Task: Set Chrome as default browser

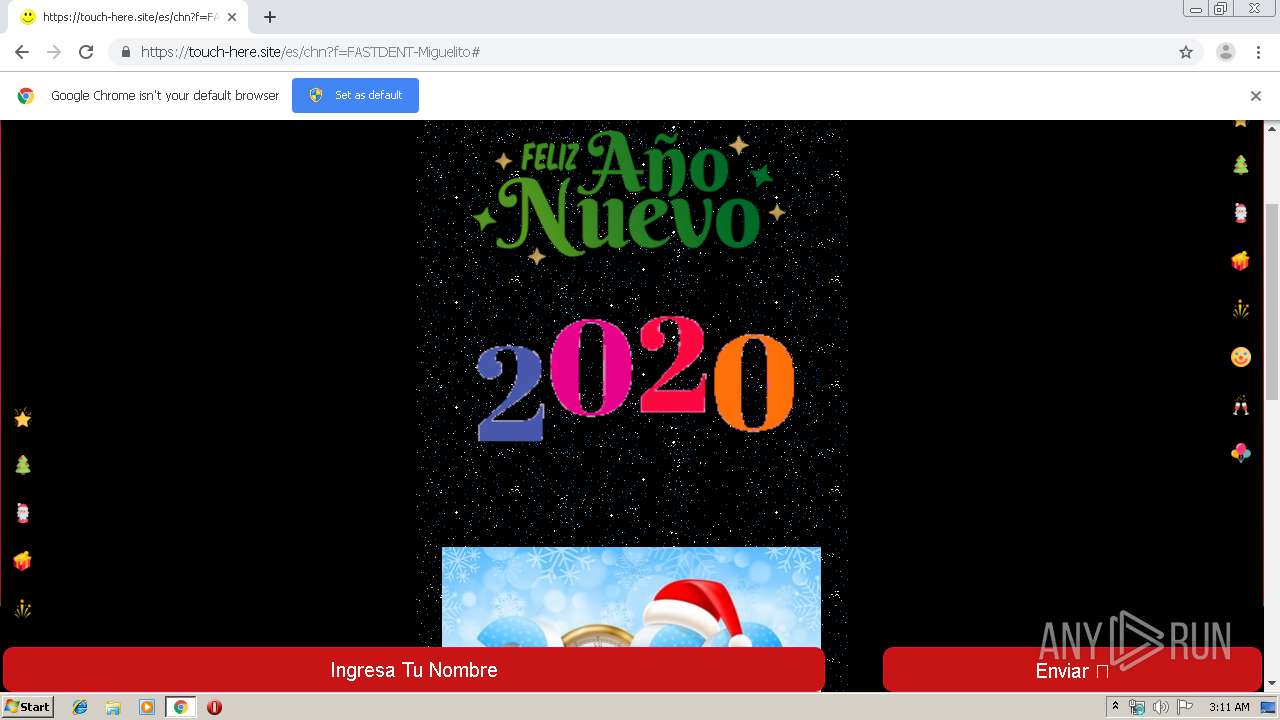Action: [x=355, y=95]
